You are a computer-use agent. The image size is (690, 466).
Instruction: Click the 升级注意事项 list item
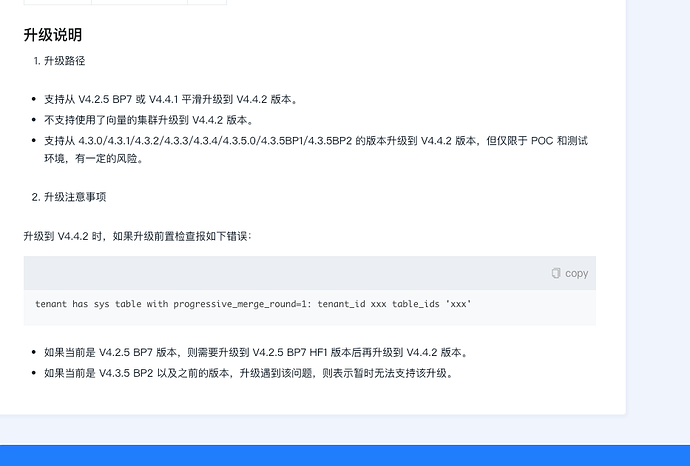pyautogui.click(x=69, y=197)
